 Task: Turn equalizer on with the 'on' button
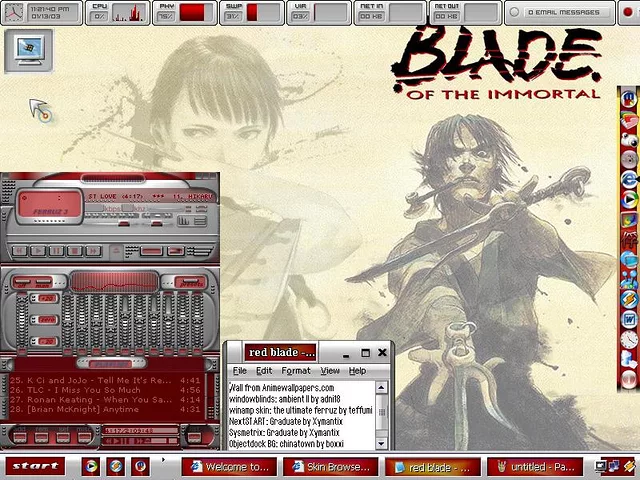point(22,282)
